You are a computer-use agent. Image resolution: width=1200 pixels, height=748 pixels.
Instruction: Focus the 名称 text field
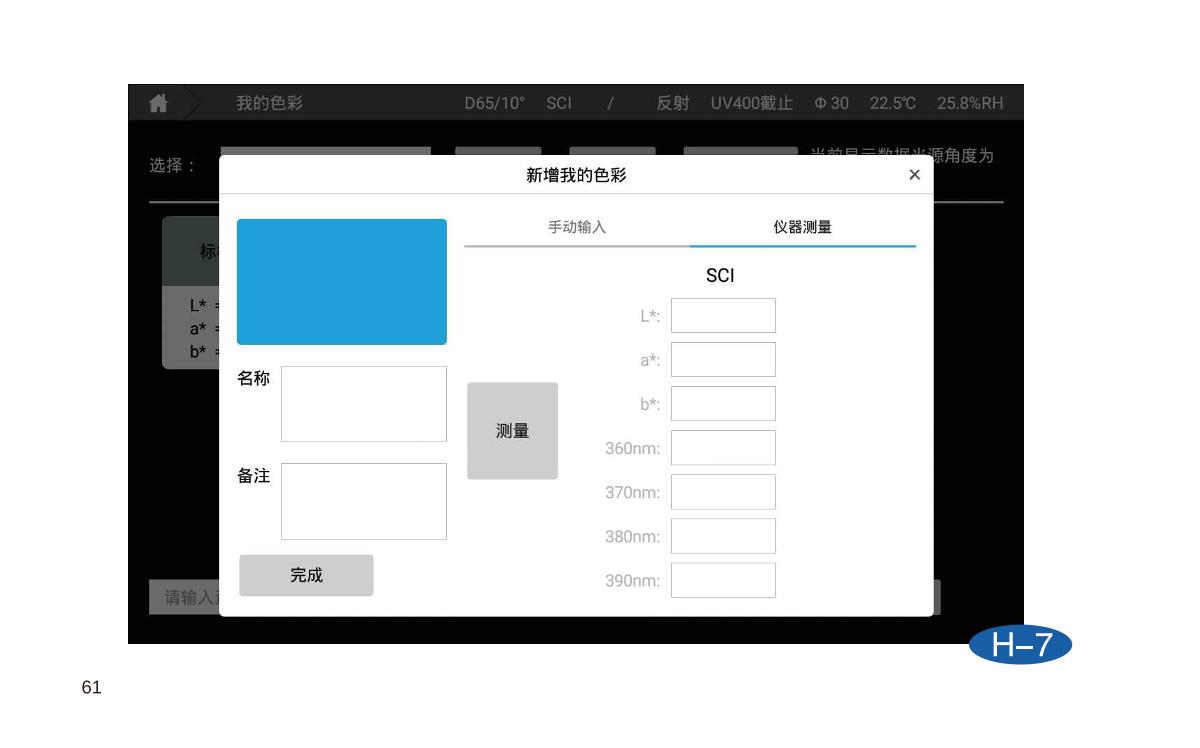click(364, 404)
